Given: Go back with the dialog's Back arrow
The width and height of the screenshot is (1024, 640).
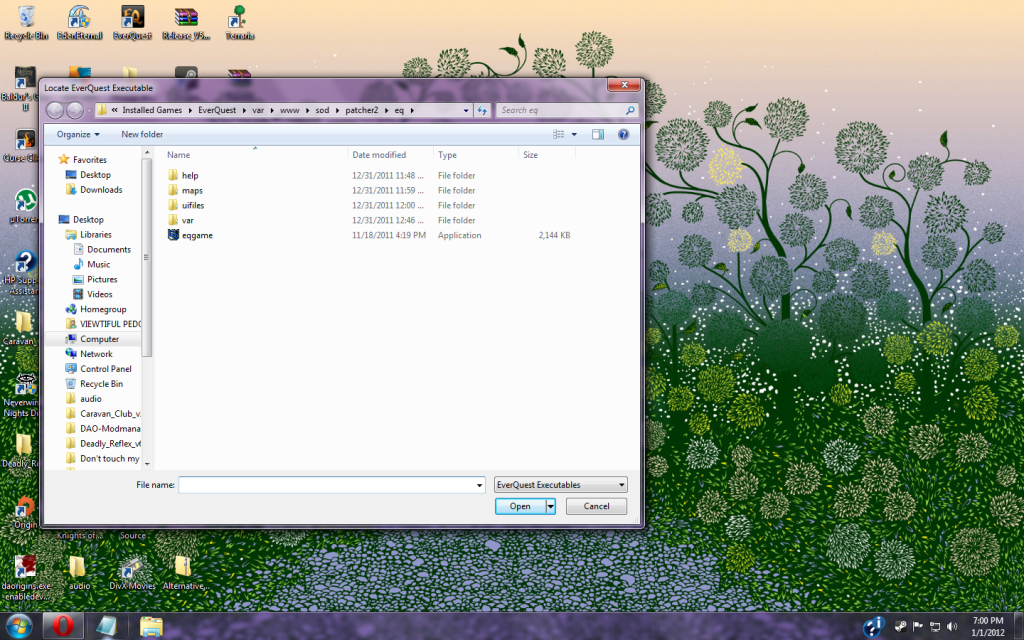Looking at the screenshot, I should click(x=55, y=110).
